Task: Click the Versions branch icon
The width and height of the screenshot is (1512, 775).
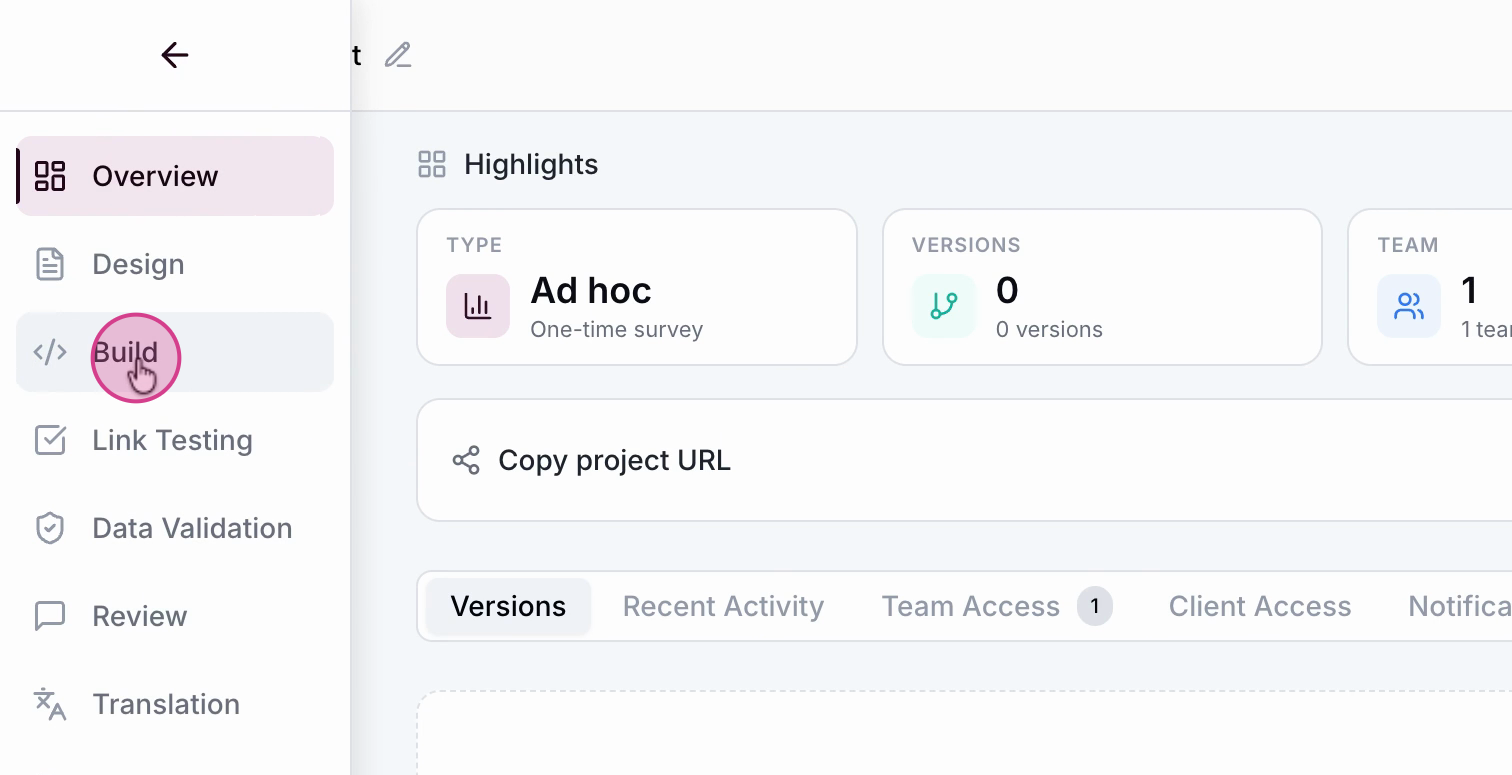Action: pos(943,305)
